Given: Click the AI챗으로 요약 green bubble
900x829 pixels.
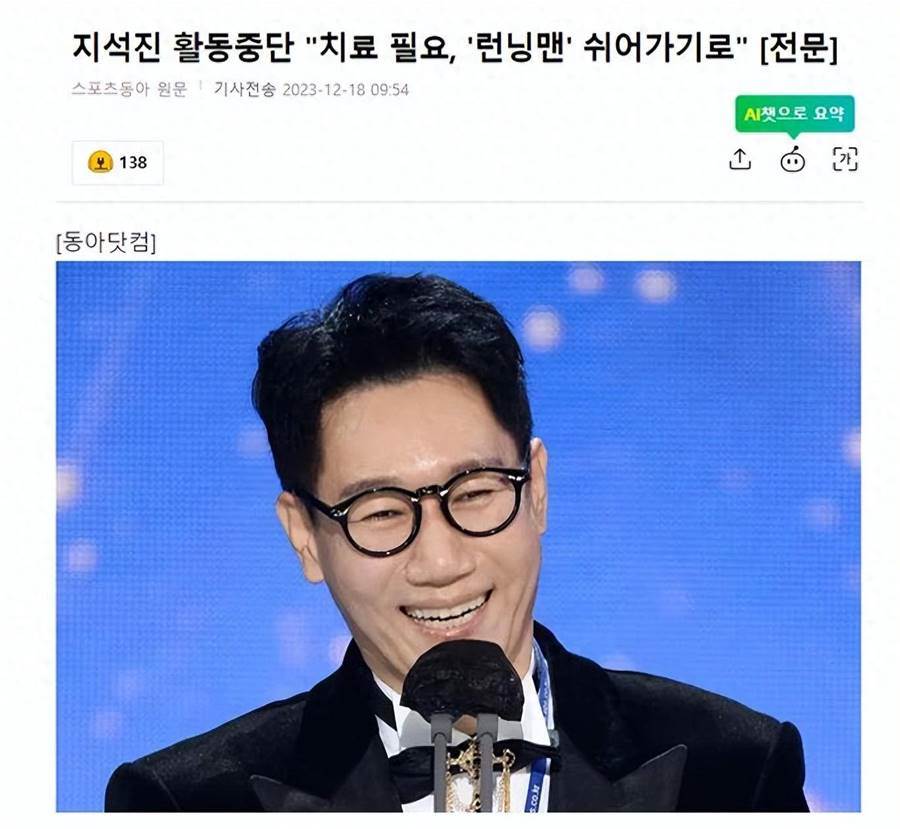Looking at the screenshot, I should pos(794,114).
